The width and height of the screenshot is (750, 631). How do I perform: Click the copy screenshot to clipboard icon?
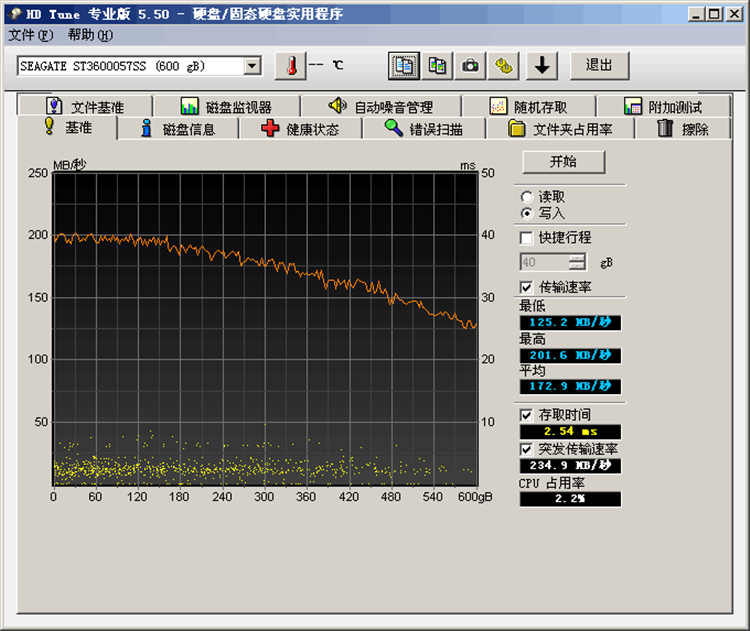tap(437, 66)
